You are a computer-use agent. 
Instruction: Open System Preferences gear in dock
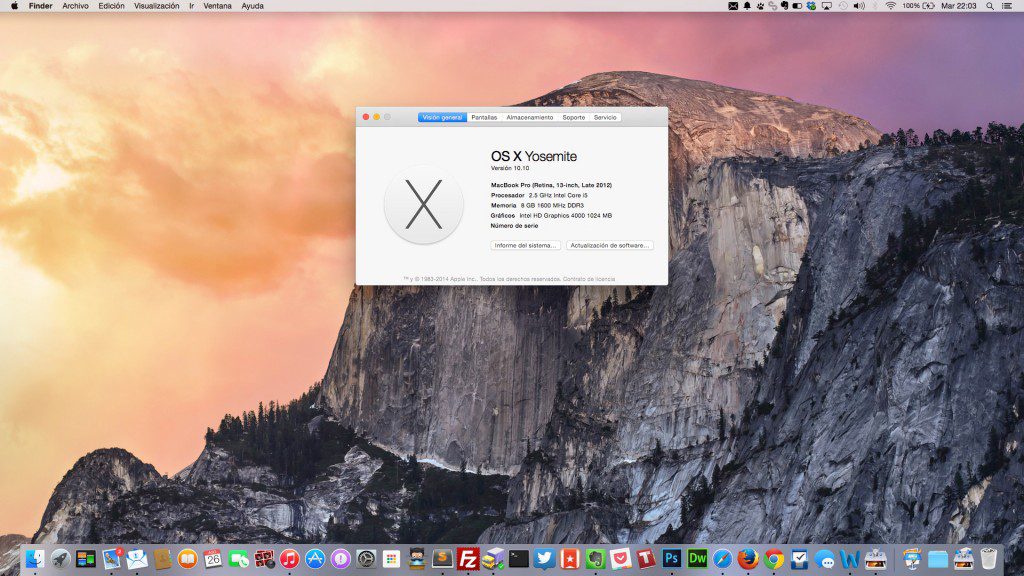pos(366,559)
